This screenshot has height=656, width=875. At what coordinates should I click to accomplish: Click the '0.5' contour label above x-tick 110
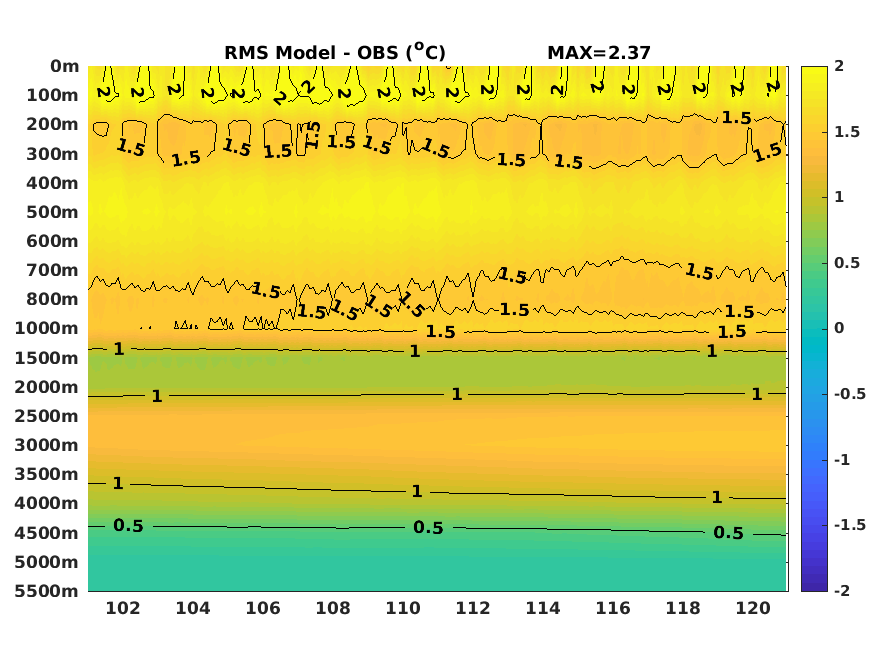click(x=428, y=528)
